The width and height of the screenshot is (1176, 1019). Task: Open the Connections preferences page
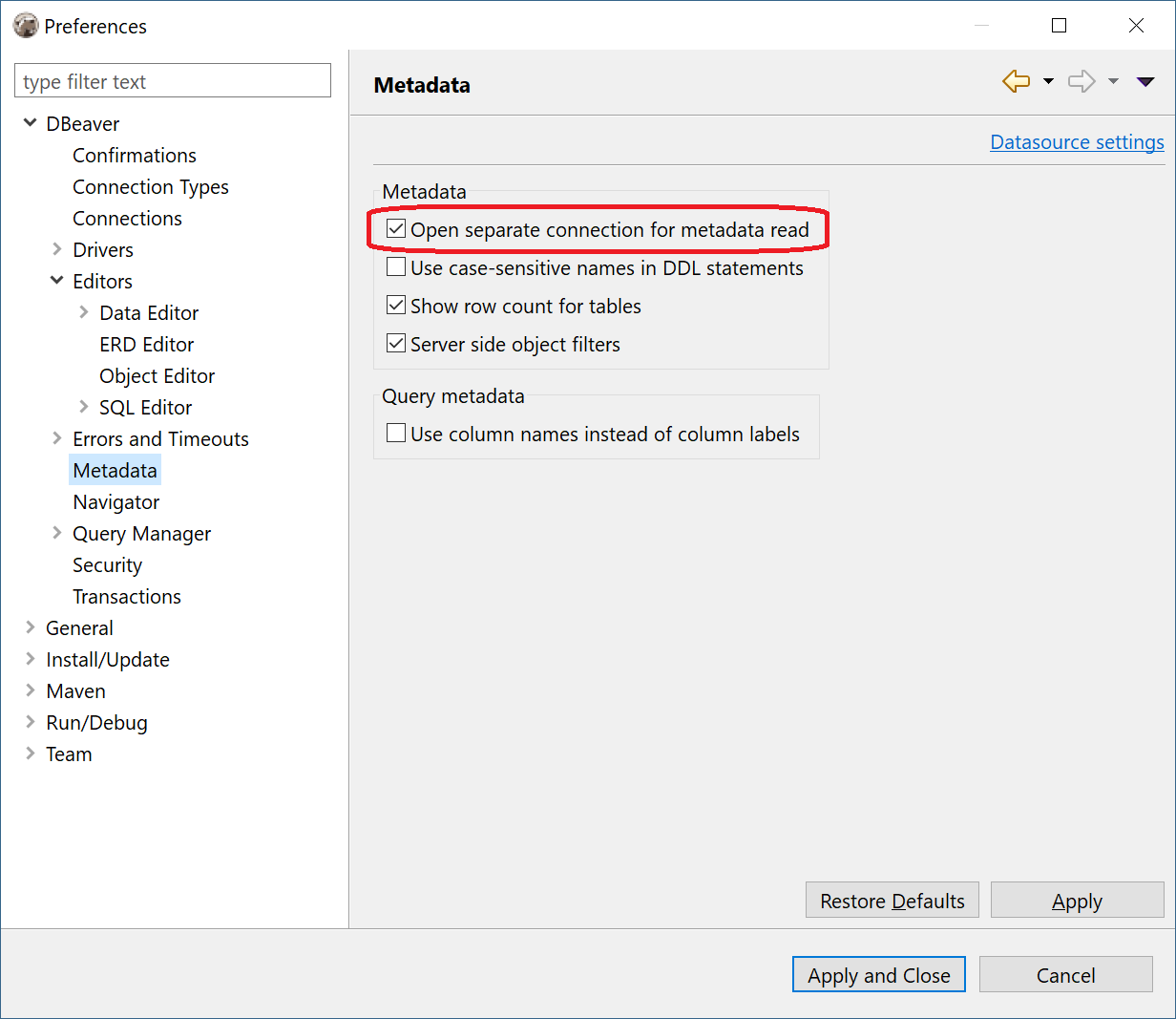127,219
